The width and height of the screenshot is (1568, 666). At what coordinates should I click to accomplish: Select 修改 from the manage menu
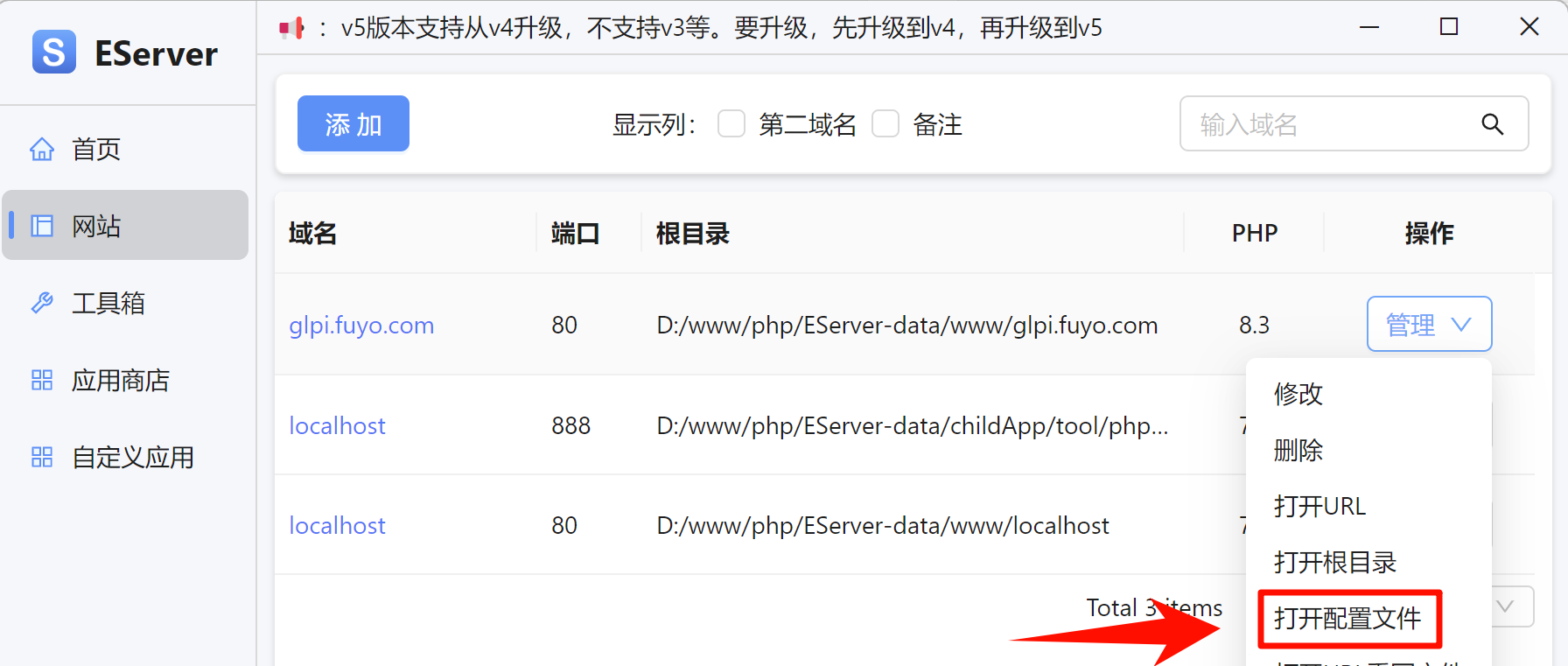(x=1298, y=394)
